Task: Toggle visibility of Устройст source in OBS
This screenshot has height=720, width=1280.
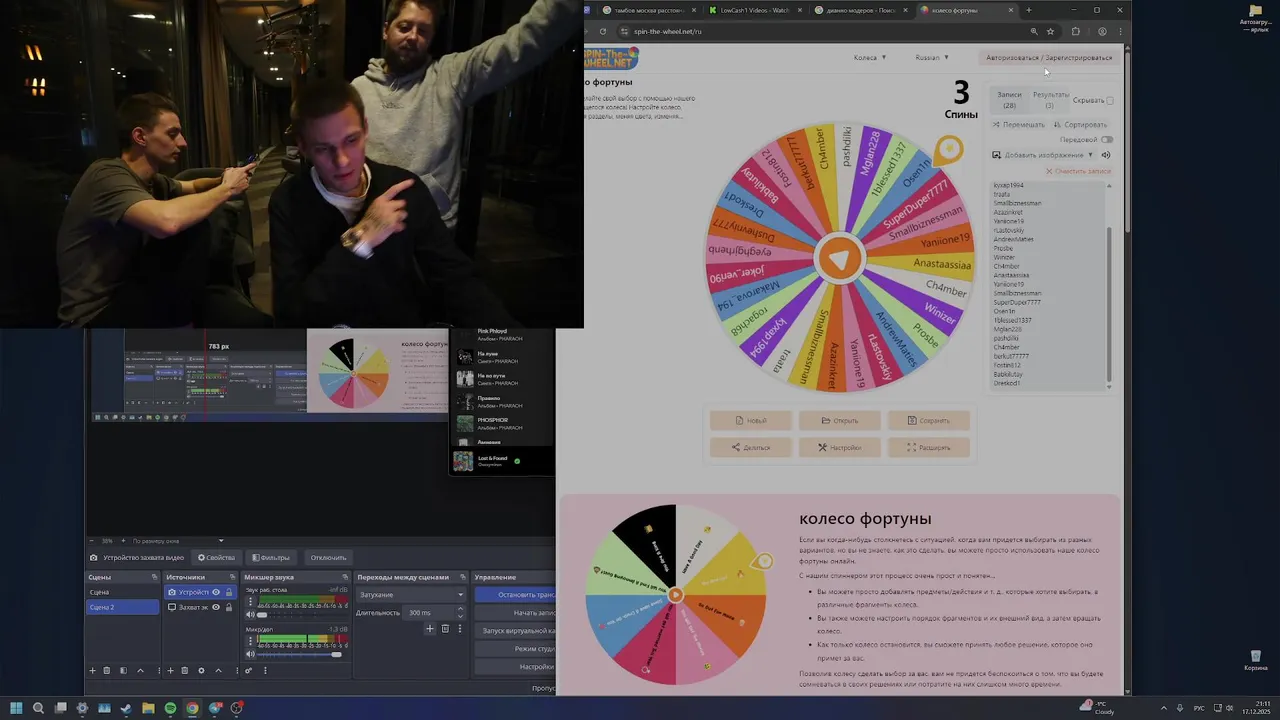Action: [216, 592]
